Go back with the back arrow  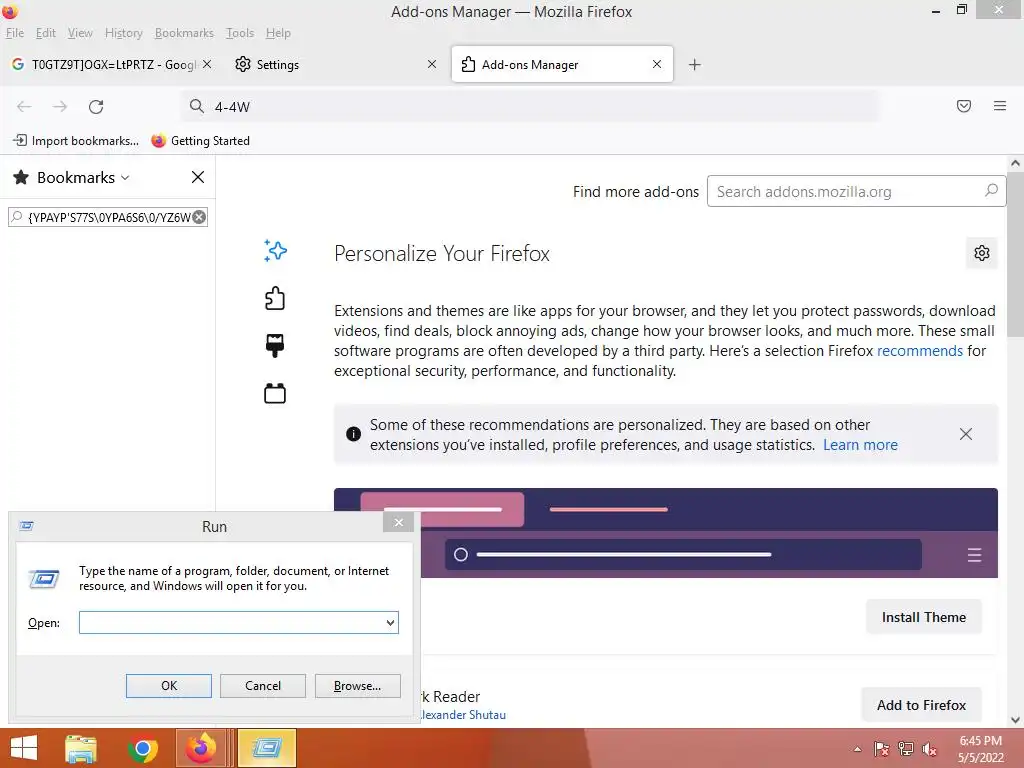(24, 106)
